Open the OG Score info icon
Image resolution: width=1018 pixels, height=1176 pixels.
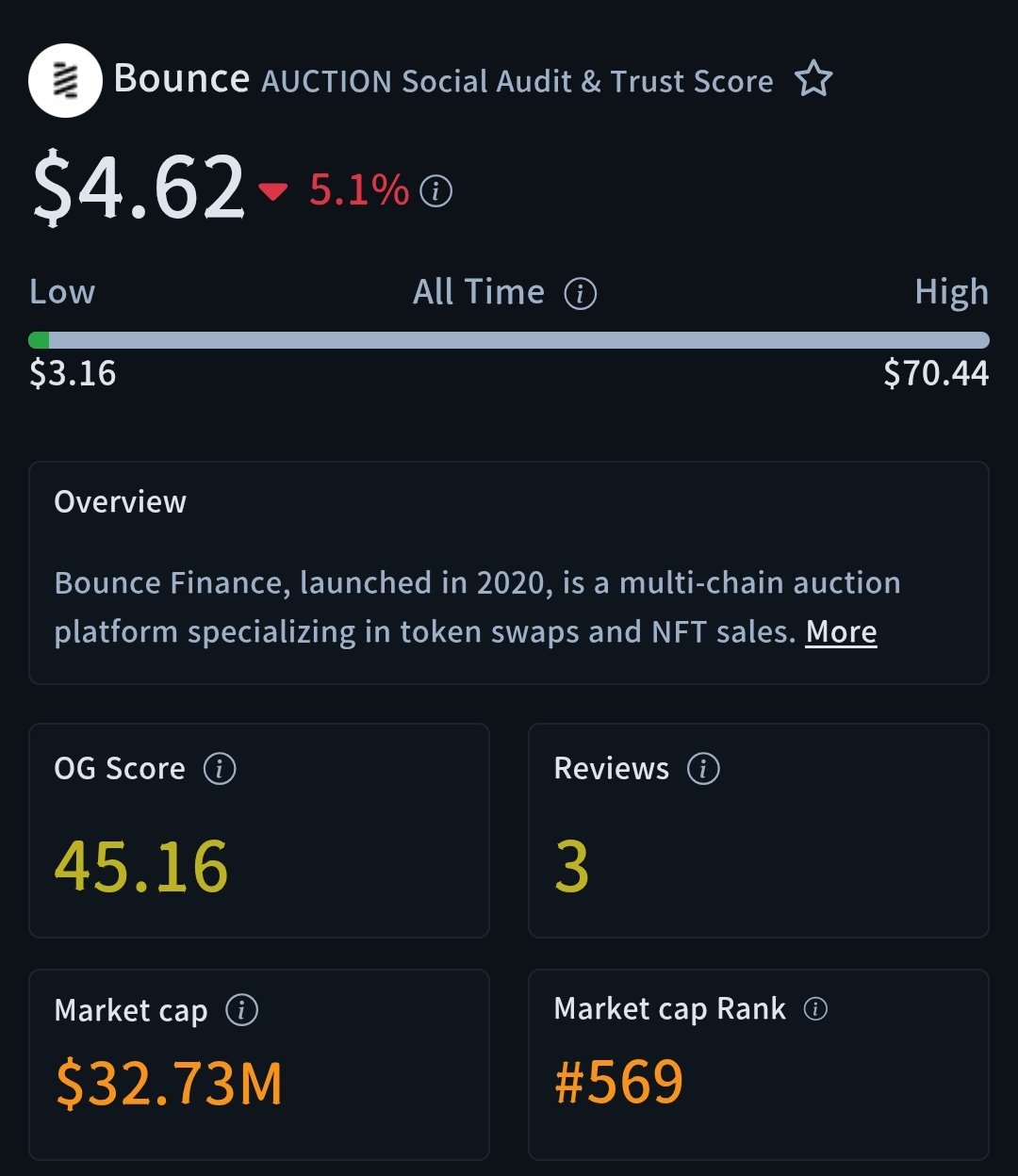pyautogui.click(x=220, y=769)
